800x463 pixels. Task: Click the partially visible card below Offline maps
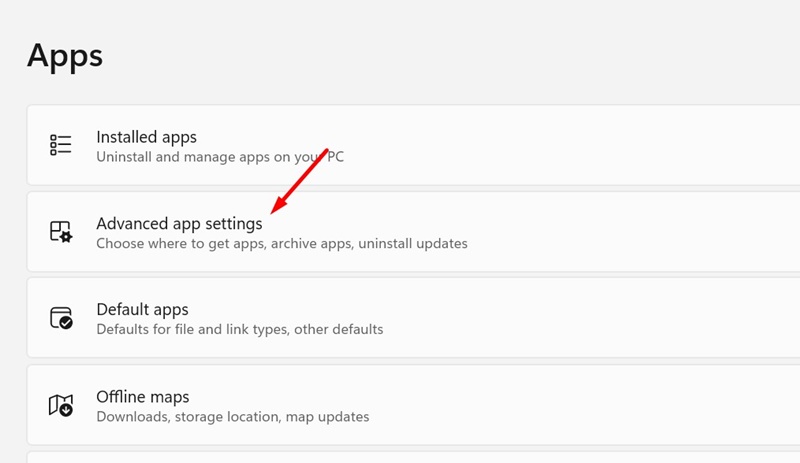click(400, 457)
